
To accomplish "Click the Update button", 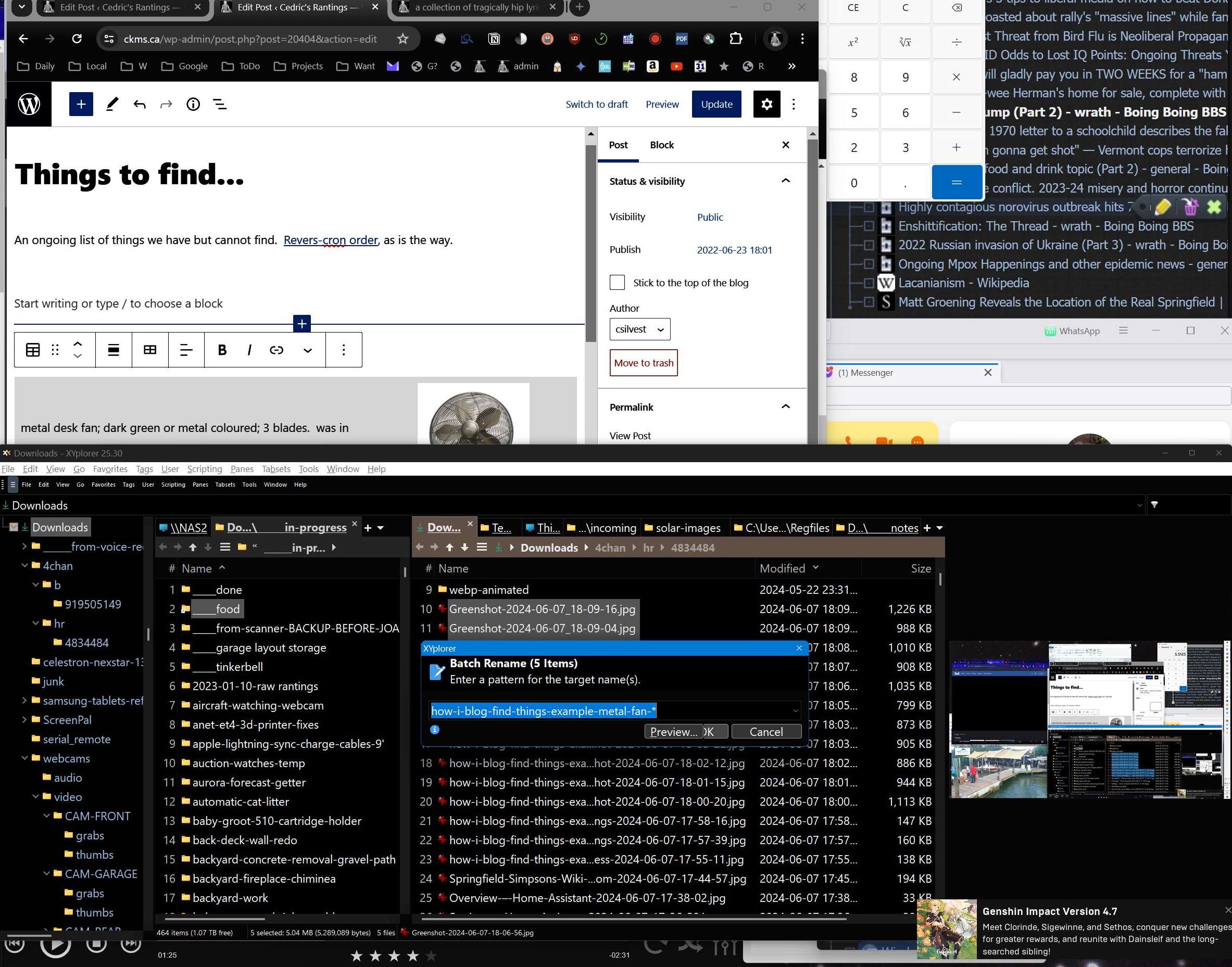I will [716, 104].
